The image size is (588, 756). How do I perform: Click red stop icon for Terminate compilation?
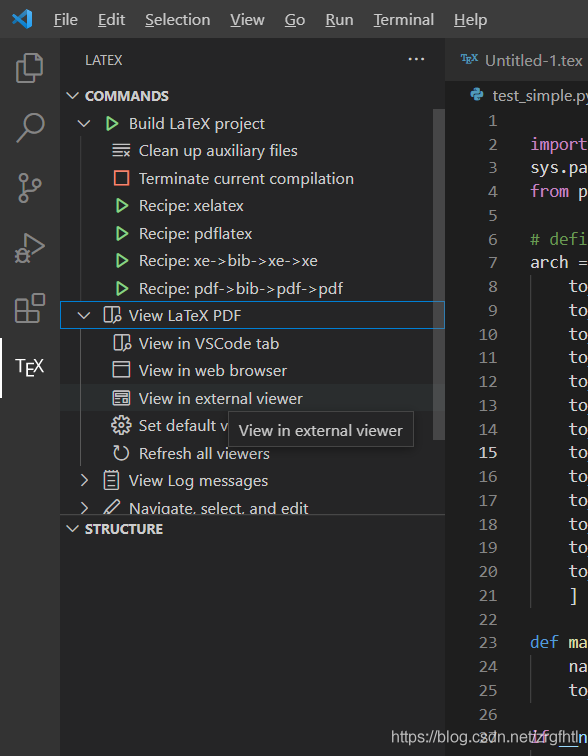pyautogui.click(x=121, y=178)
